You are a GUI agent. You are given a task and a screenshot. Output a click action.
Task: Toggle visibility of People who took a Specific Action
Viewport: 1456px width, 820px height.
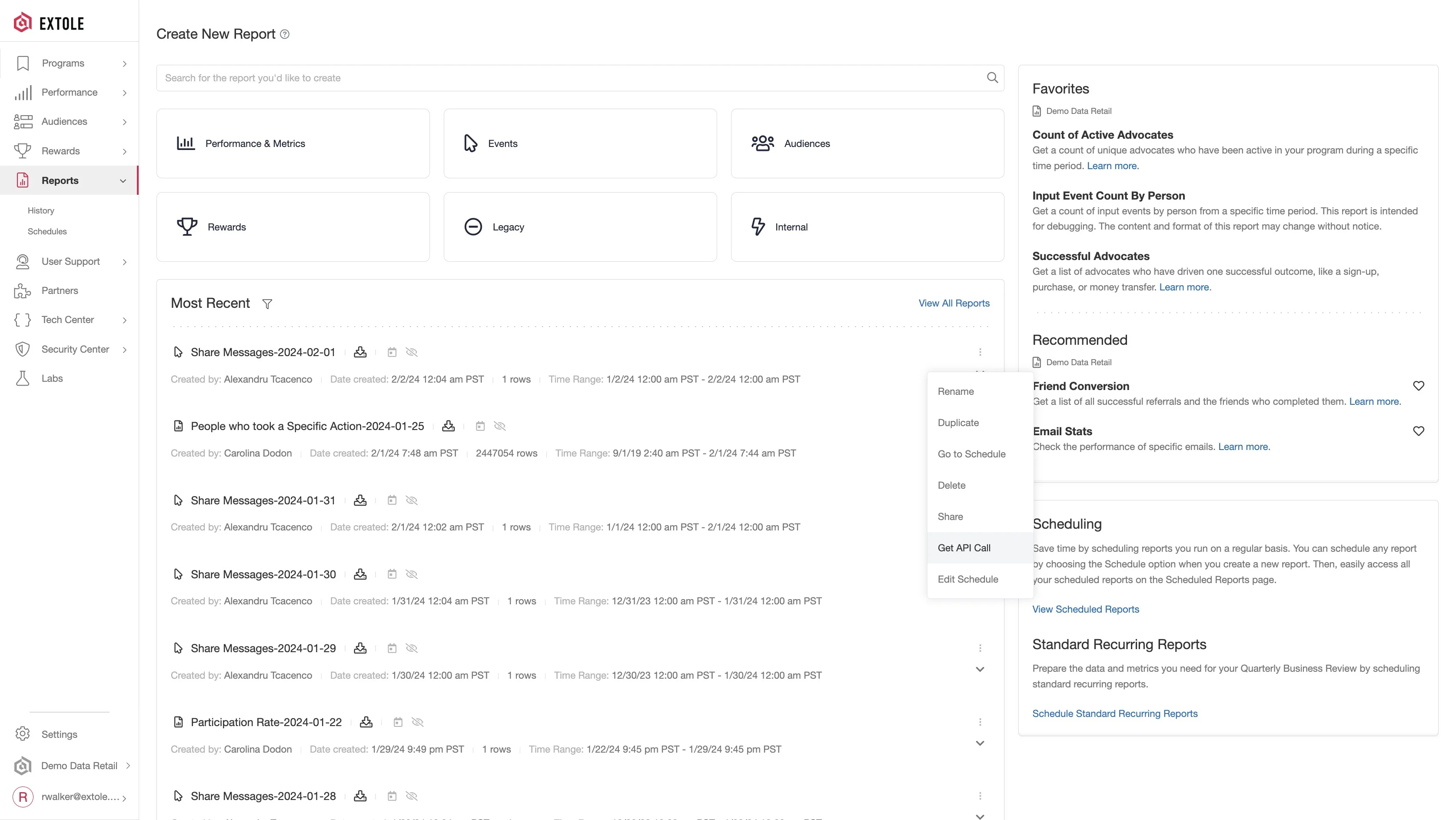tap(500, 427)
